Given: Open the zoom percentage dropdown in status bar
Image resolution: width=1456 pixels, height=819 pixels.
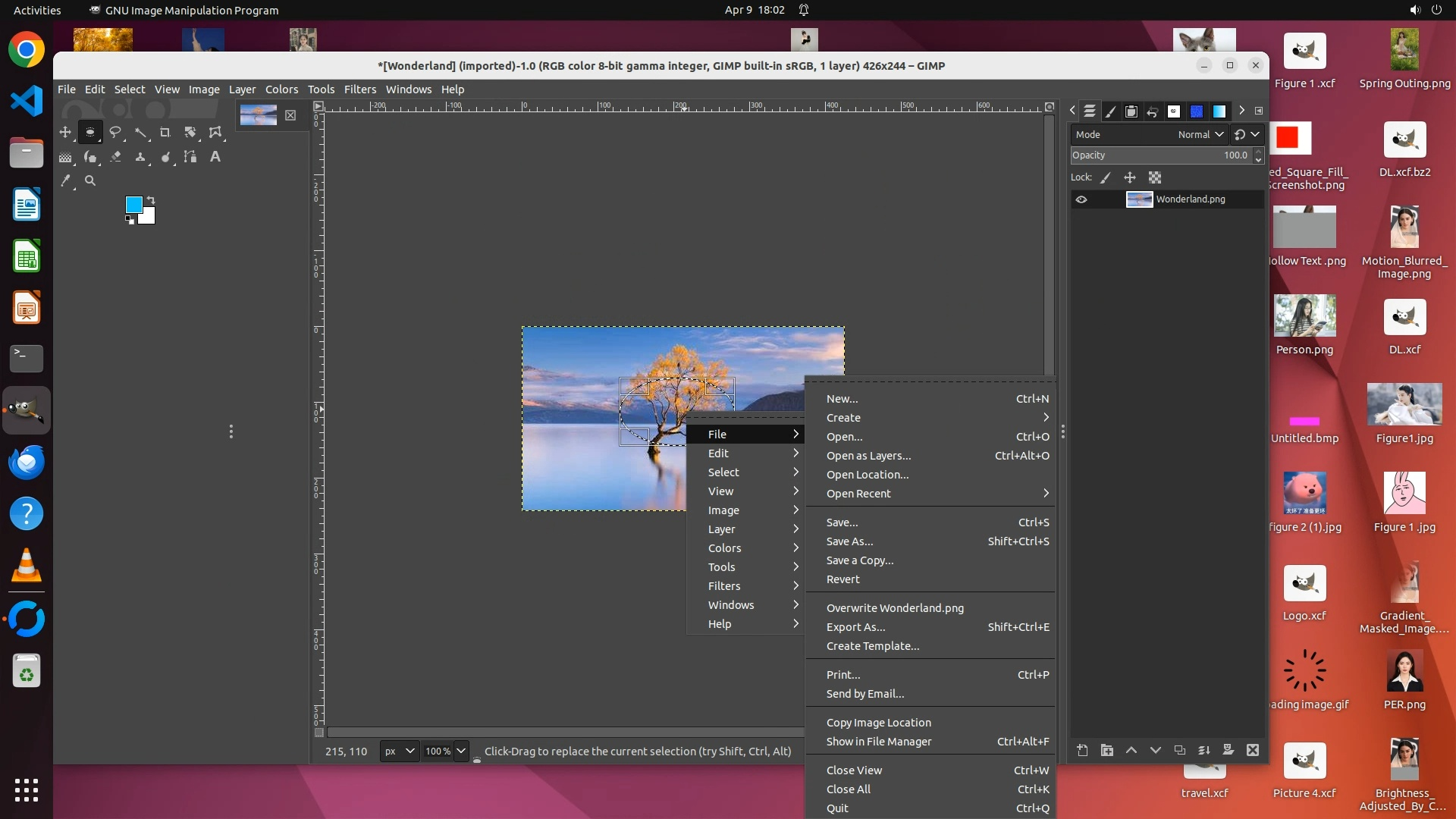Looking at the screenshot, I should [x=460, y=751].
